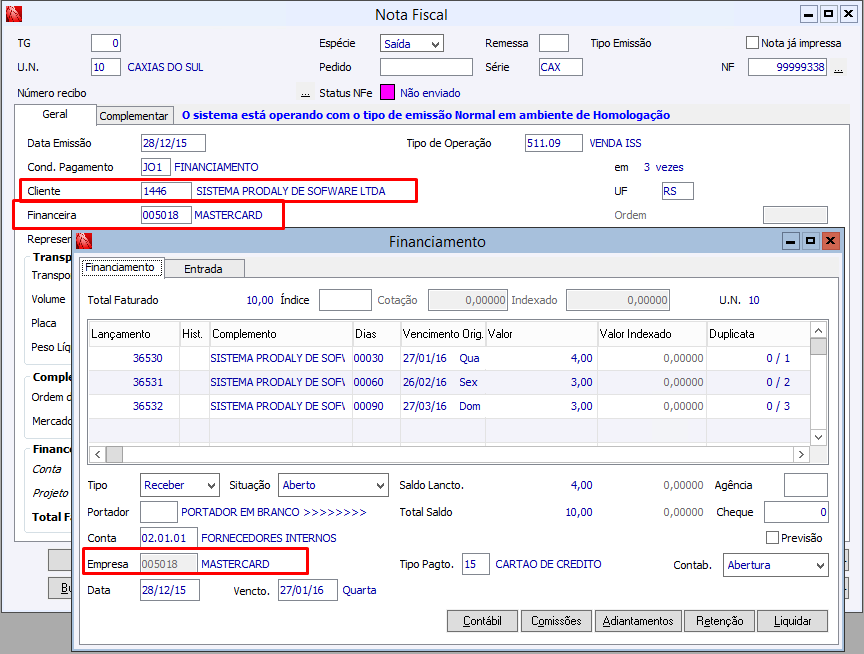
Task: Click the grid's vertical scroll up arrow
Action: [818, 330]
